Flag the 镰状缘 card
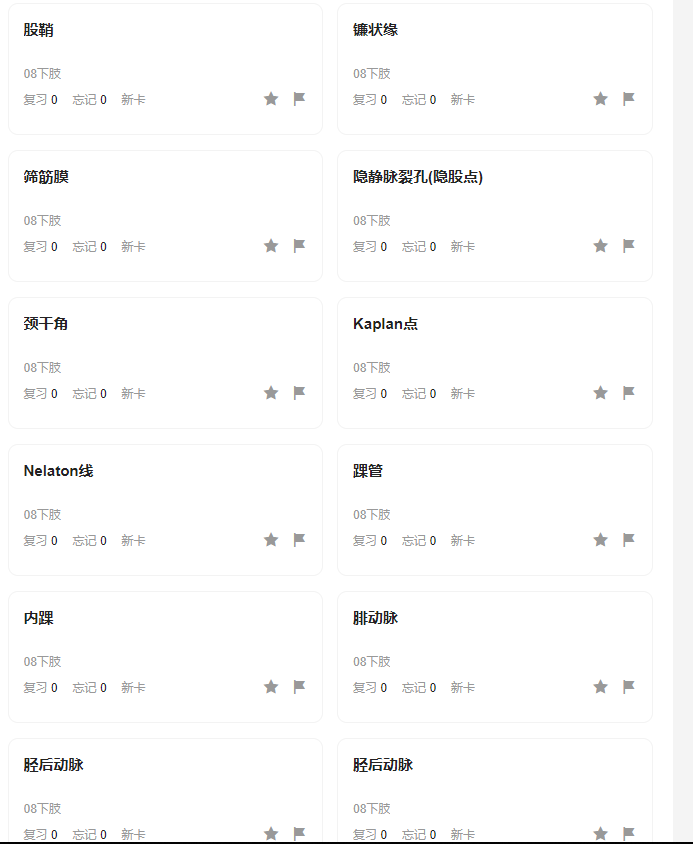The image size is (693, 844). [629, 99]
